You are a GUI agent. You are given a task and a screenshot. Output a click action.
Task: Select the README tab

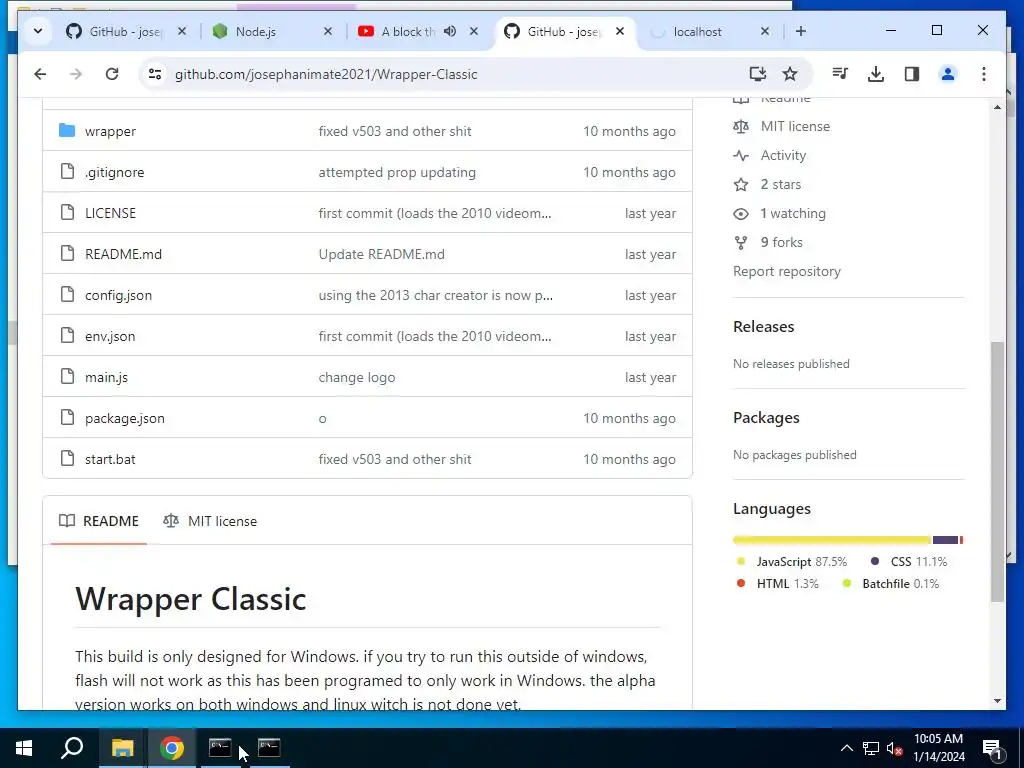click(99, 521)
